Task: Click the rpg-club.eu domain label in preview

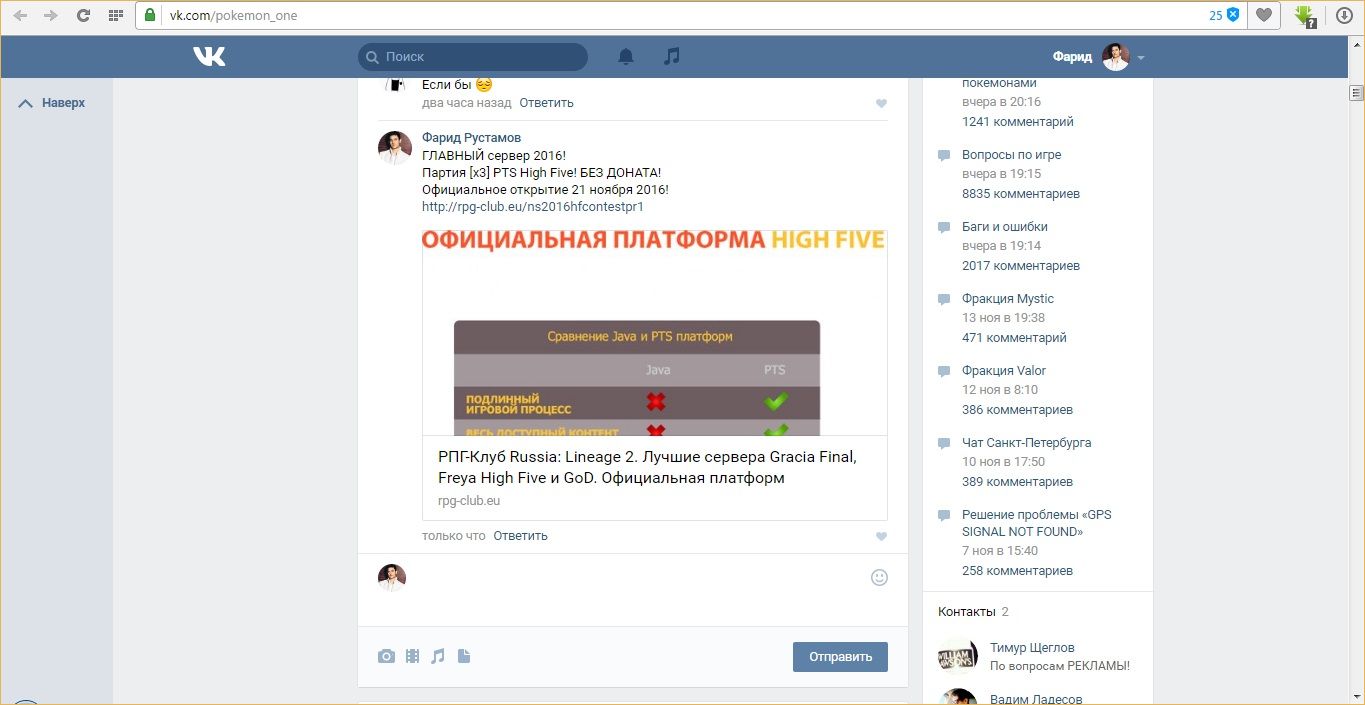Action: (x=469, y=501)
